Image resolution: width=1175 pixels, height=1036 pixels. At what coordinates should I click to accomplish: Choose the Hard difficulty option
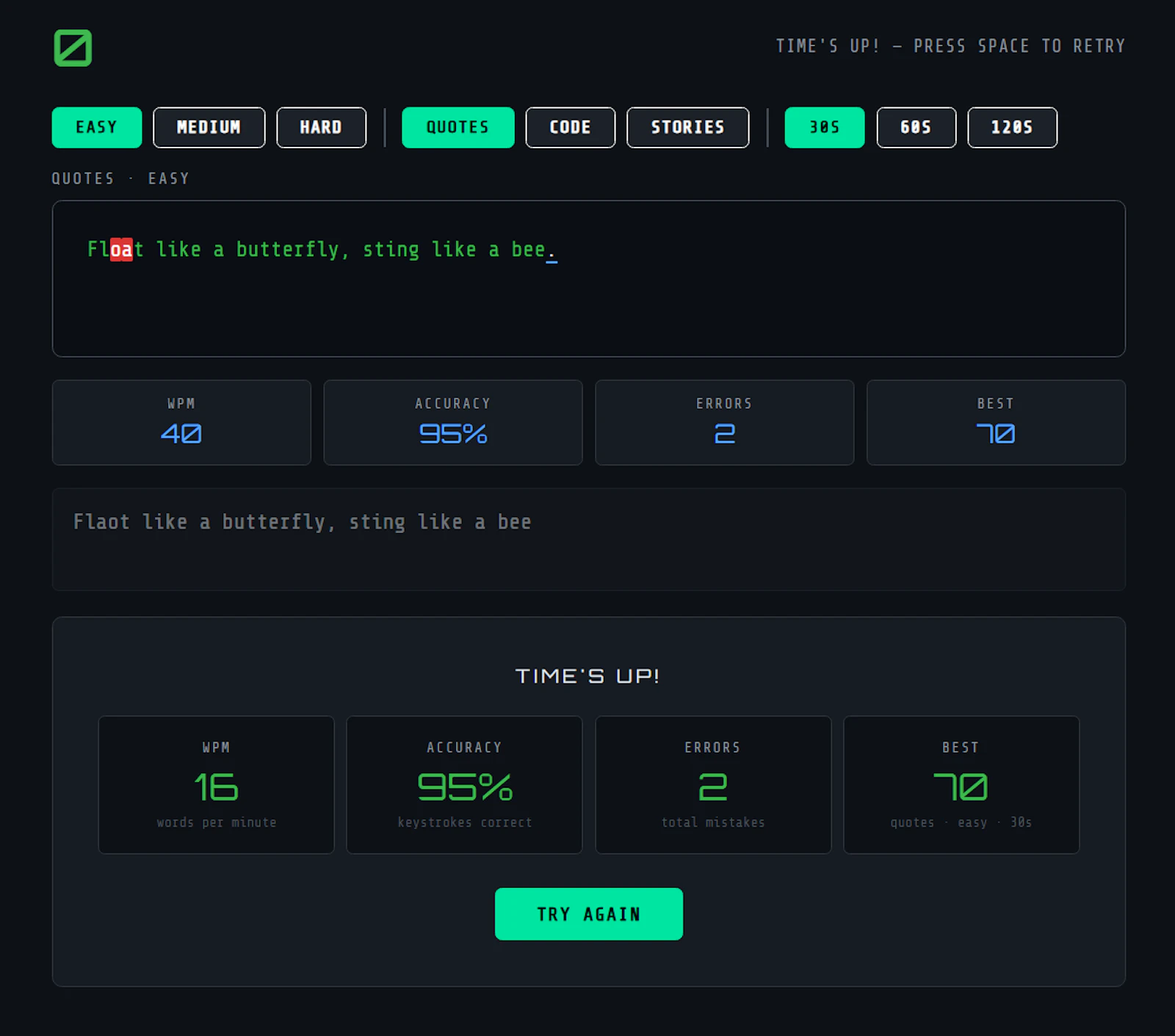click(321, 128)
